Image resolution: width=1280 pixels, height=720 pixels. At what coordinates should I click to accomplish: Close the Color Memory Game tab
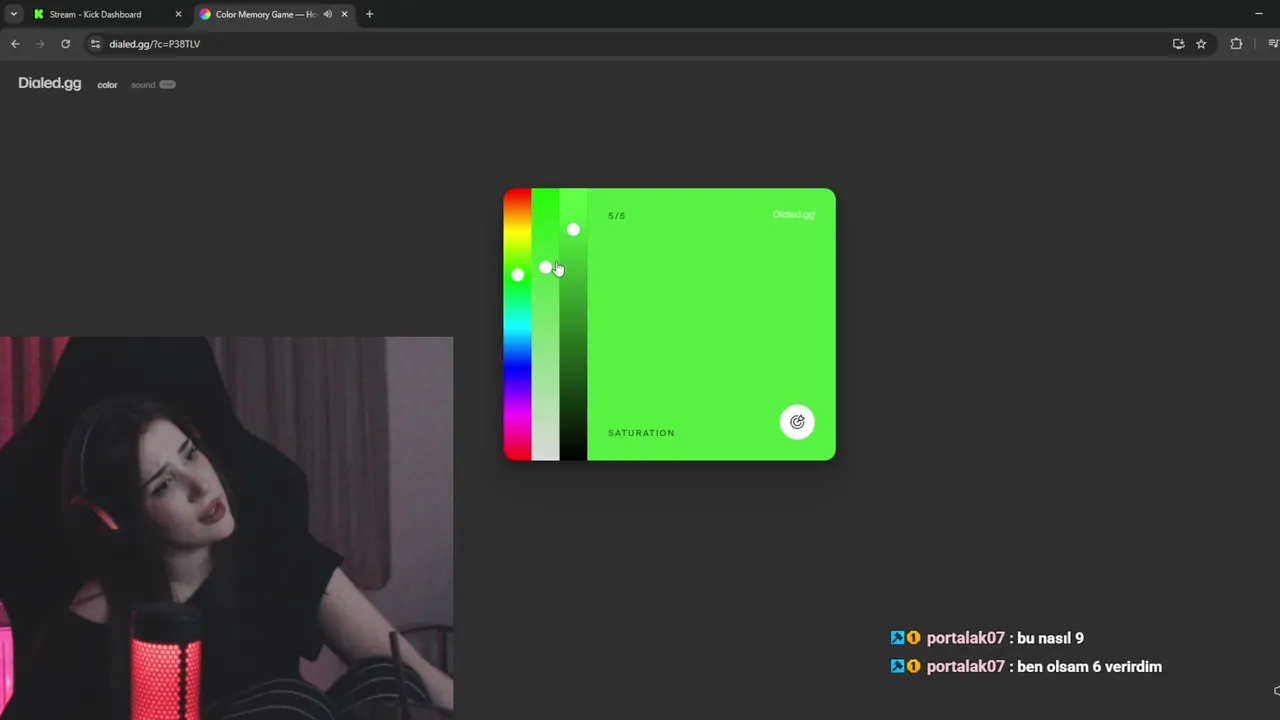pos(344,14)
